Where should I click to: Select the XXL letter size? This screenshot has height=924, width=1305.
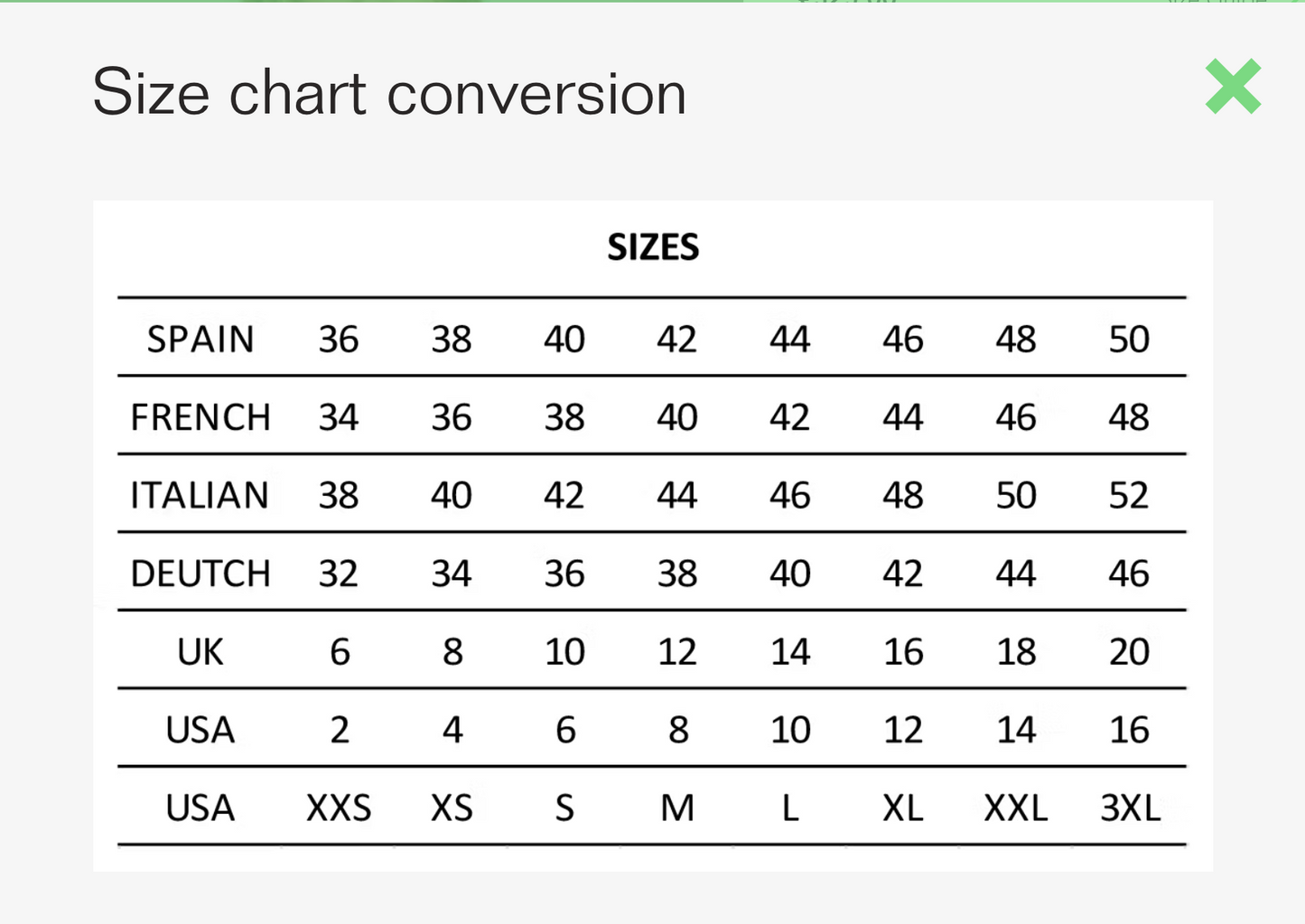1016,808
